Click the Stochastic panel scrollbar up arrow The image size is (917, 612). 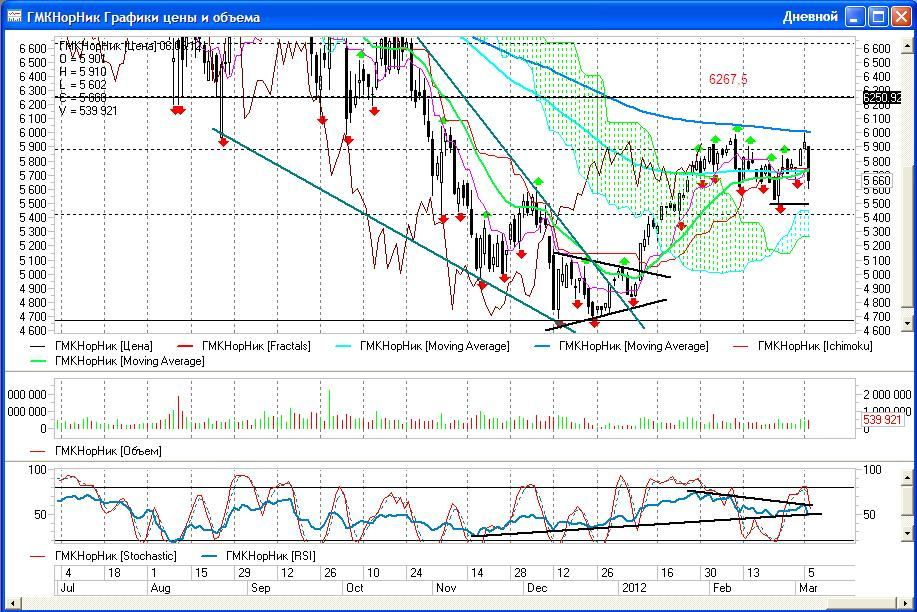(906, 478)
